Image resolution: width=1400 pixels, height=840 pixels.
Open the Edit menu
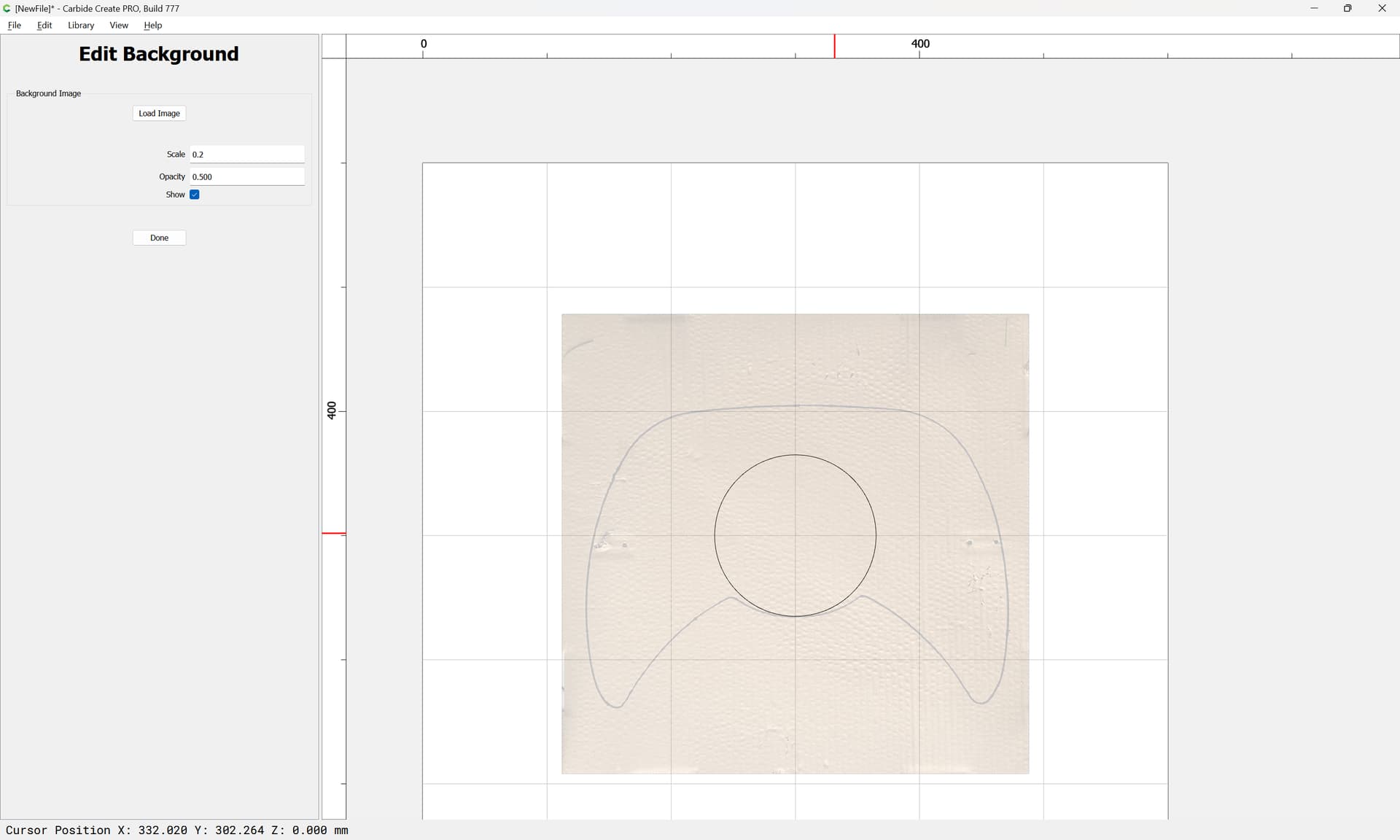(44, 25)
